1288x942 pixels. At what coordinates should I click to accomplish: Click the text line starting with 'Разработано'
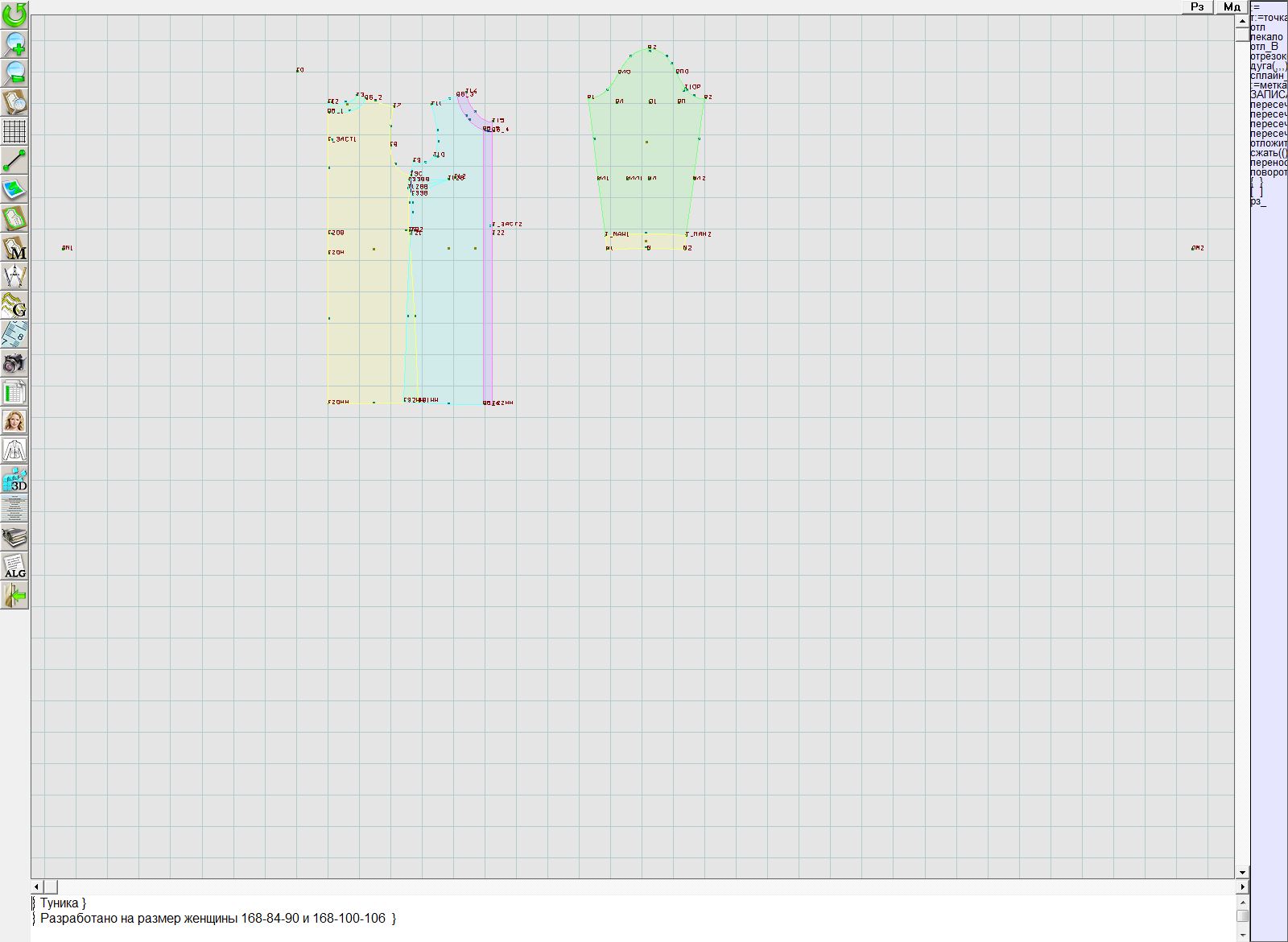(217, 919)
